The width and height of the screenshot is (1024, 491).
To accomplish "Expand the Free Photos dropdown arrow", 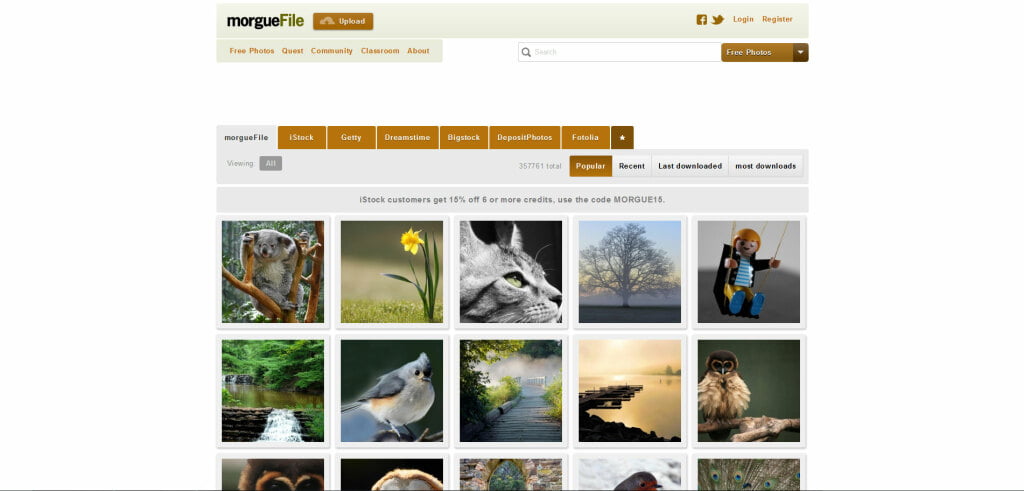I will [800, 52].
